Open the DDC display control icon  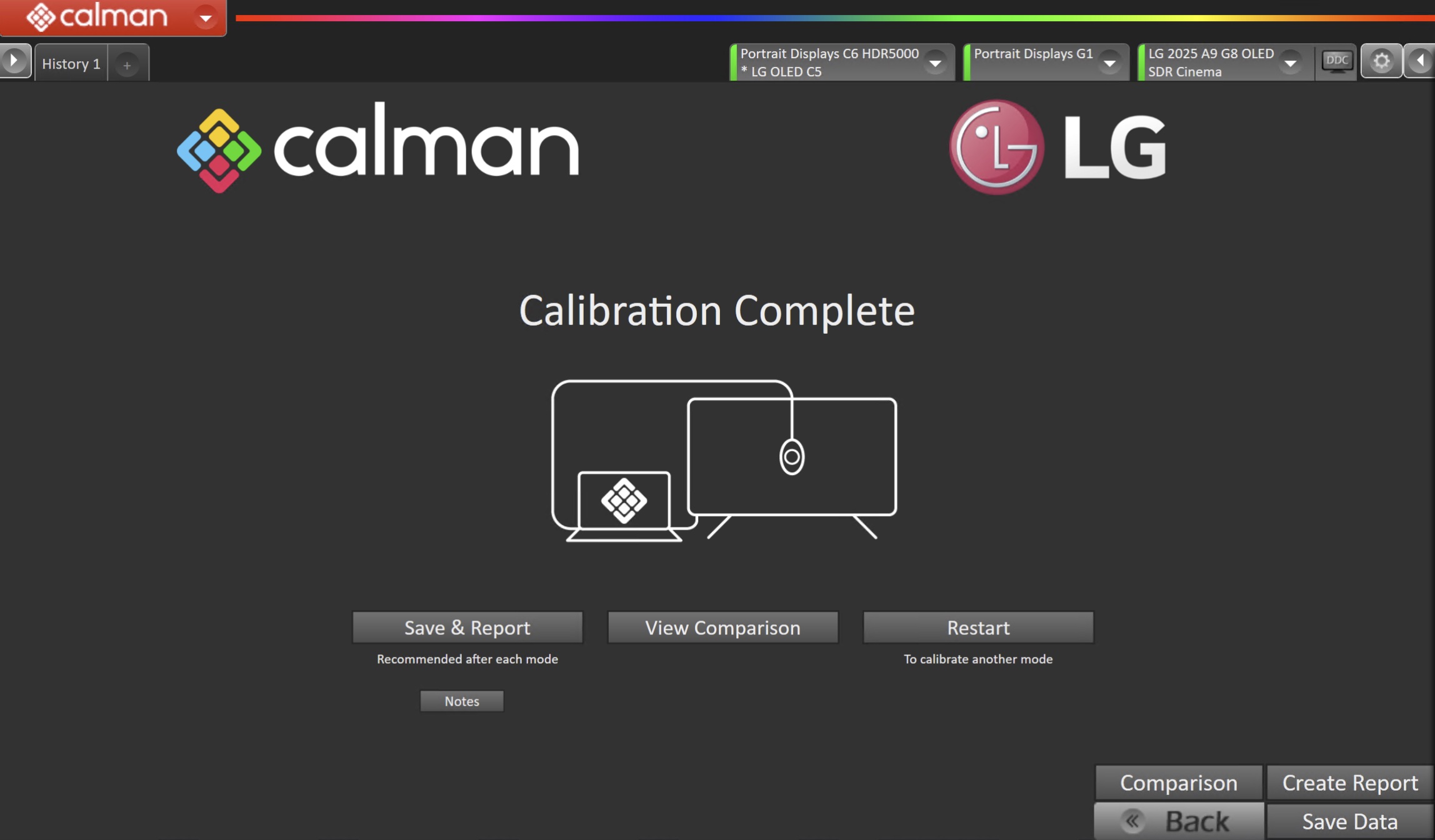(1336, 61)
